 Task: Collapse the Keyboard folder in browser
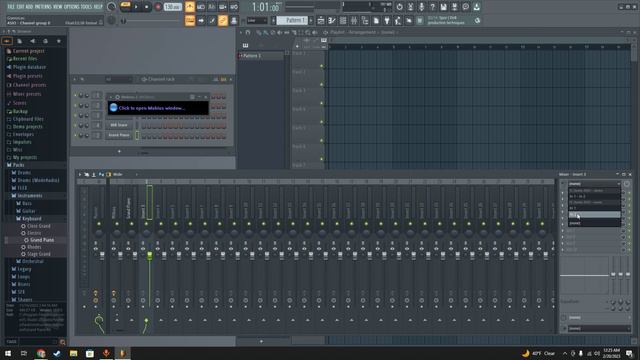coord(31,219)
